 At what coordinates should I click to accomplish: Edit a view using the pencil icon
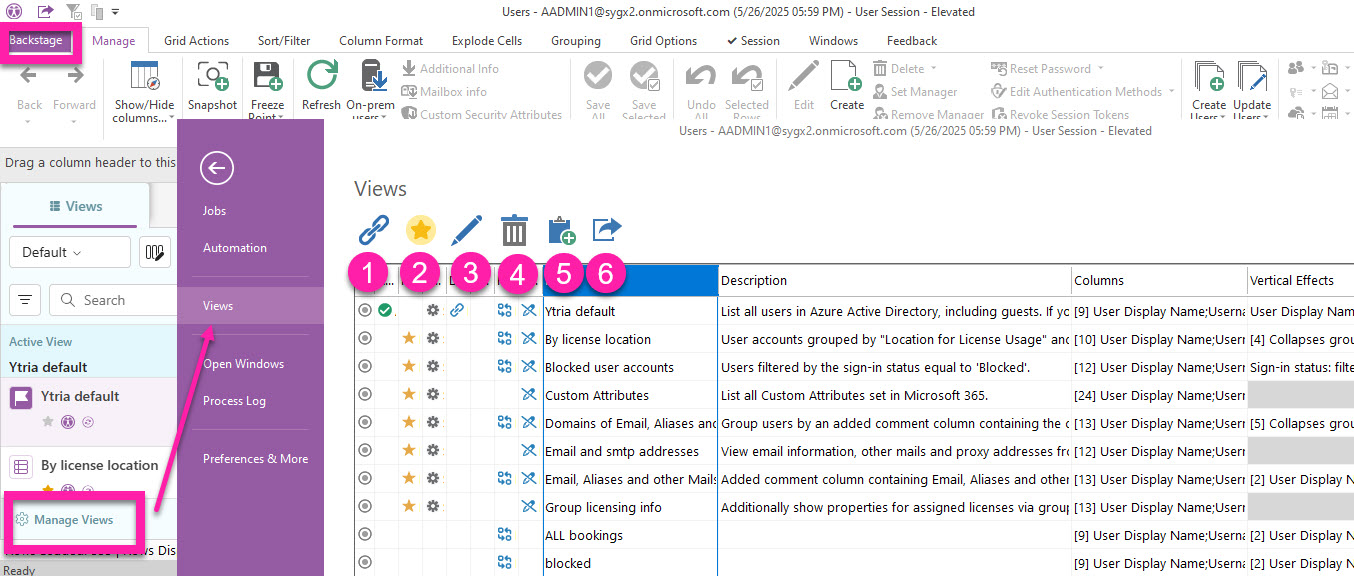click(x=467, y=229)
